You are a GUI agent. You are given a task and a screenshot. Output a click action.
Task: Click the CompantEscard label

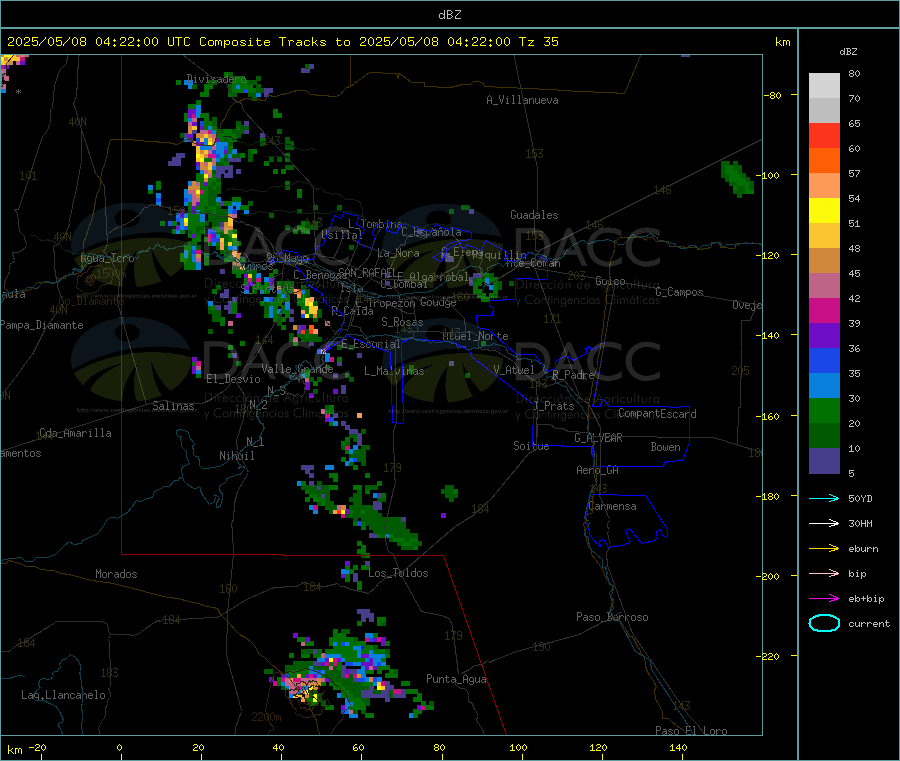pyautogui.click(x=657, y=413)
